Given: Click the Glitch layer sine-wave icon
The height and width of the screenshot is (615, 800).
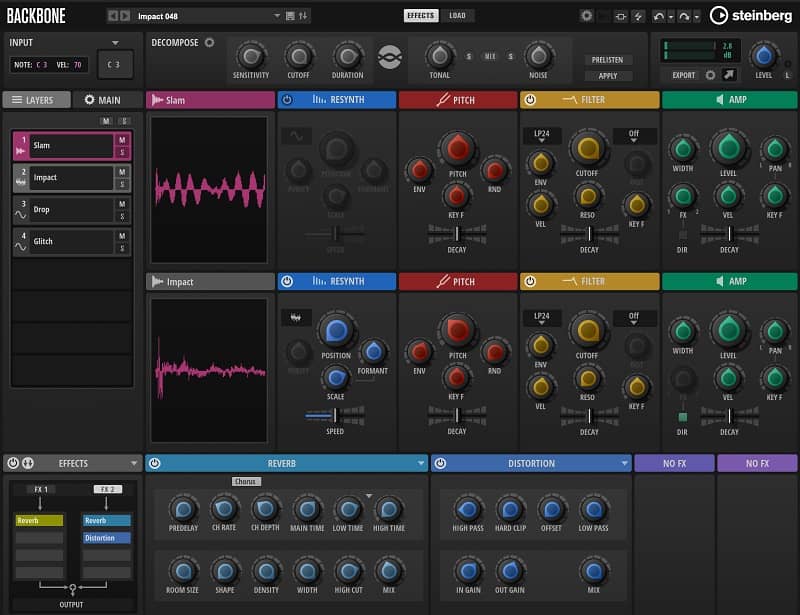Looking at the screenshot, I should pos(20,247).
